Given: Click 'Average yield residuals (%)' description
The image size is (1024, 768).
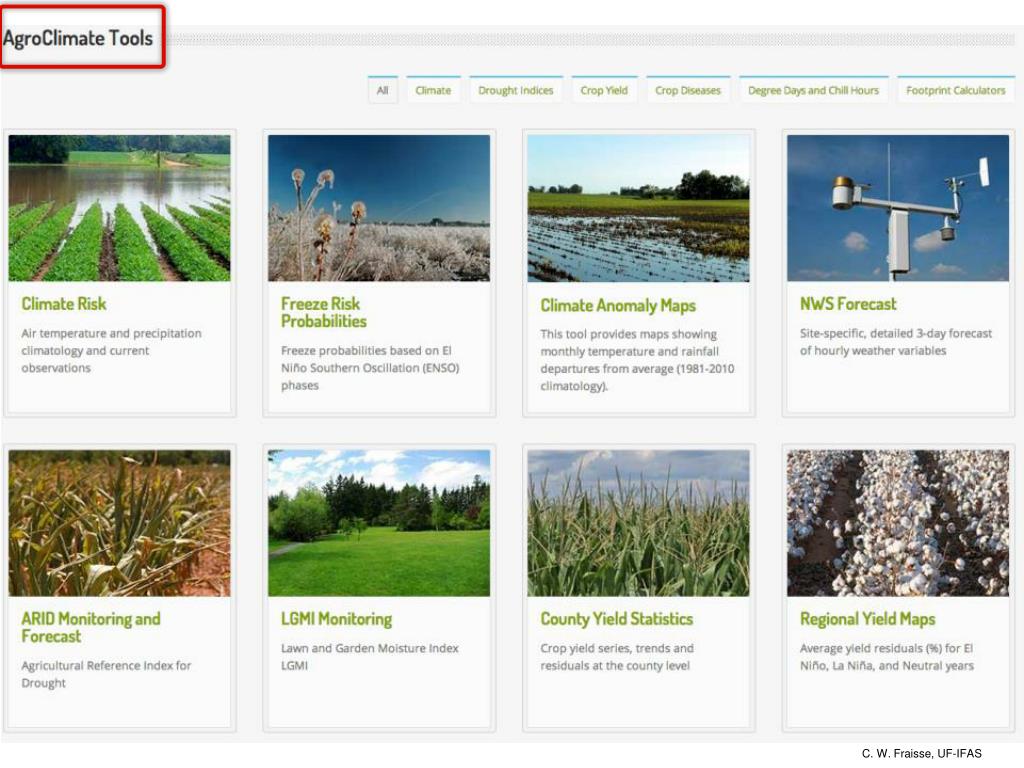Looking at the screenshot, I should tap(887, 656).
